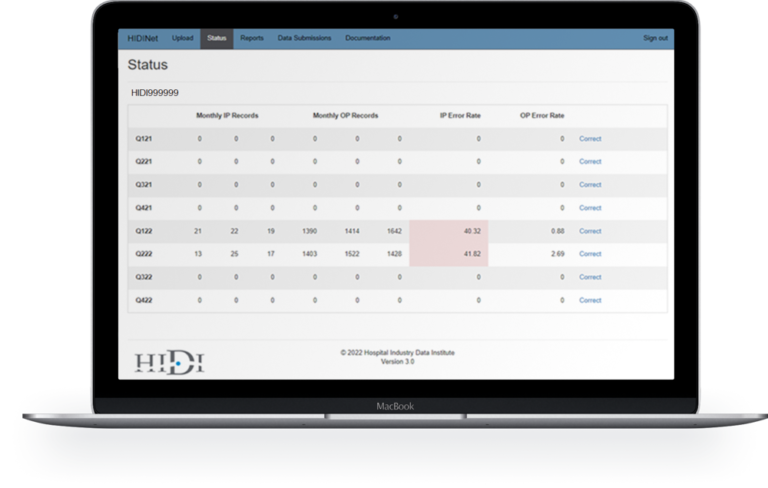The image size is (768, 488).
Task: Click the highlighted 41.82 IP error cell
Action: [449, 254]
